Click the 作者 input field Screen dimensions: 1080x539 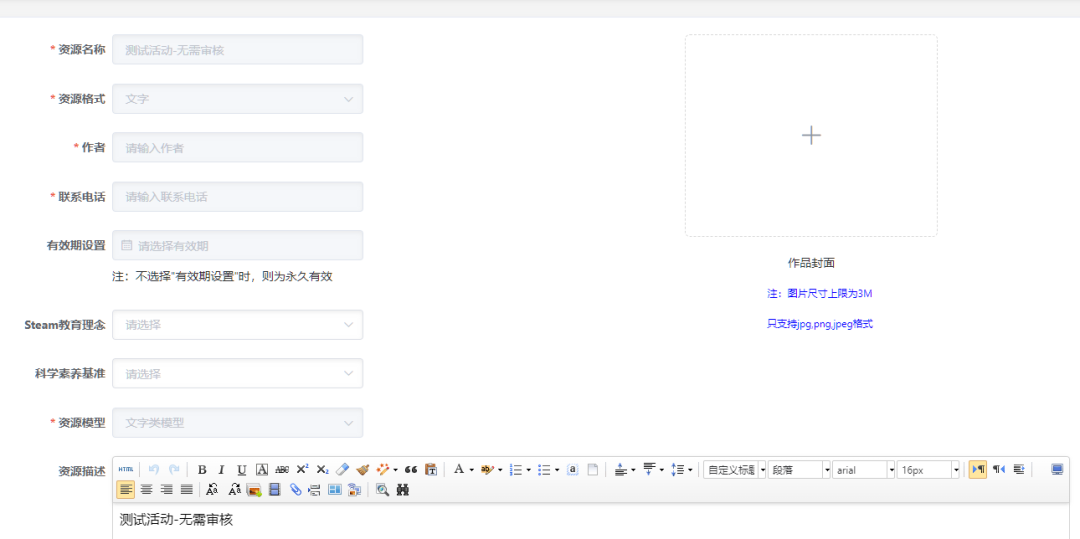coord(237,148)
